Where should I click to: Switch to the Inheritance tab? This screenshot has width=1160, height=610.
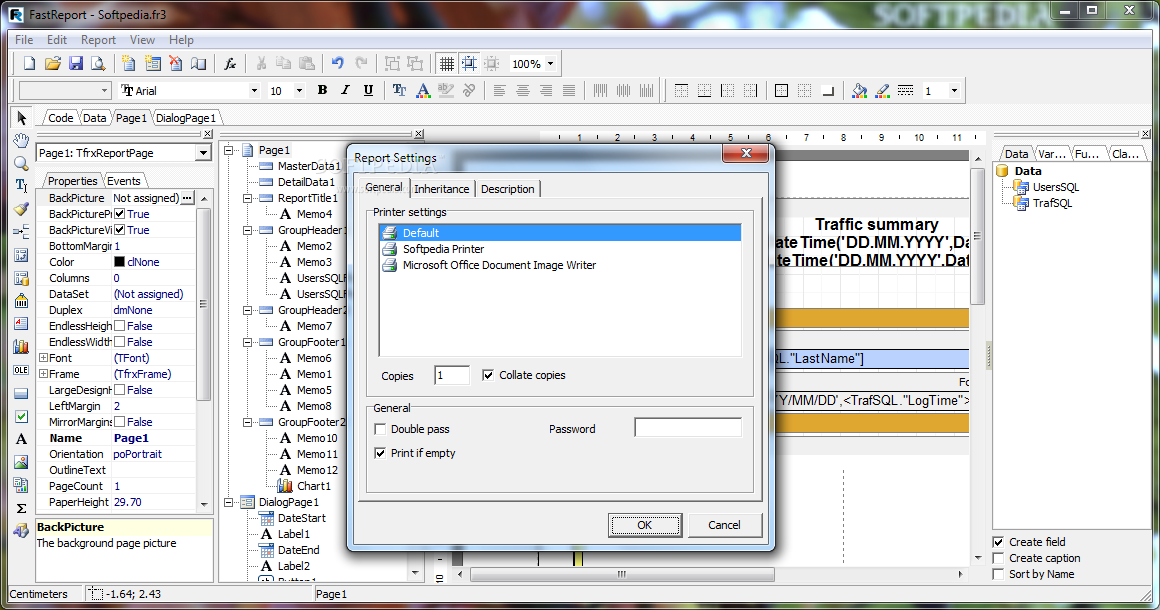click(x=442, y=189)
